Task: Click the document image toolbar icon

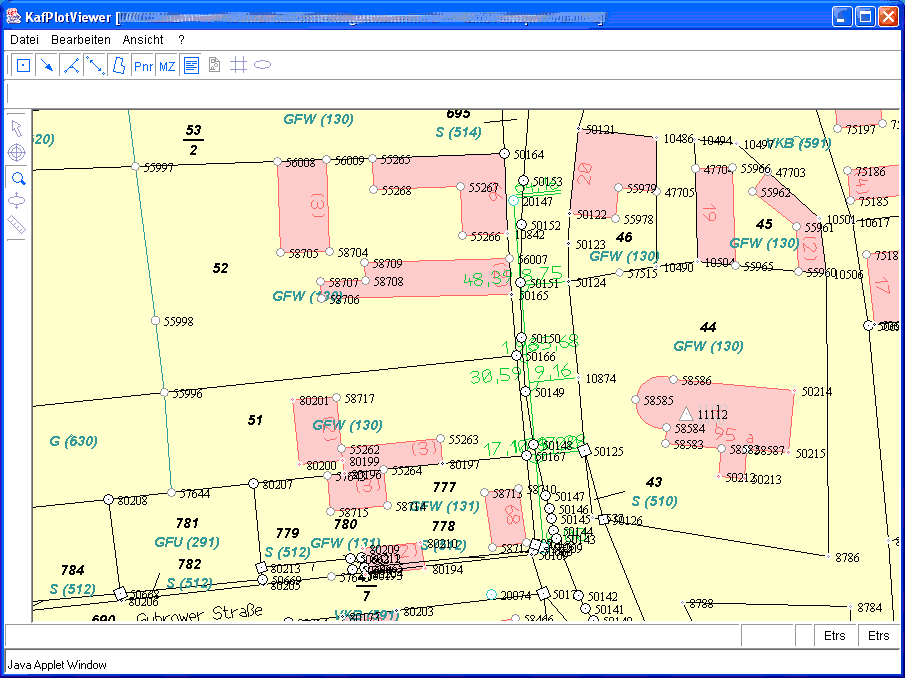Action: pyautogui.click(x=214, y=66)
